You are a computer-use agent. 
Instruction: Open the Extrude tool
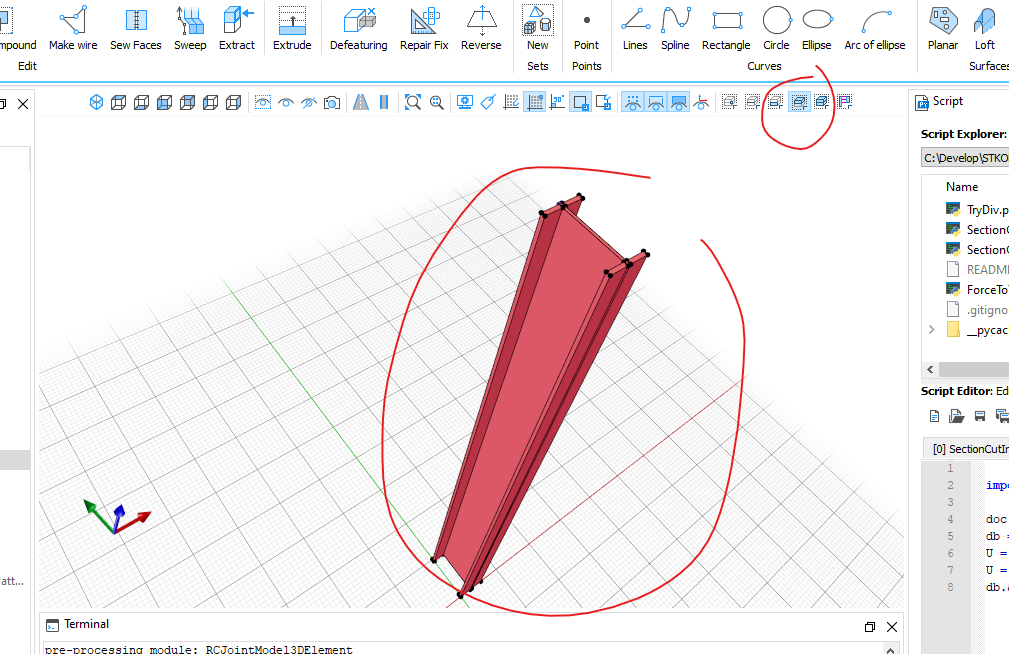click(292, 28)
